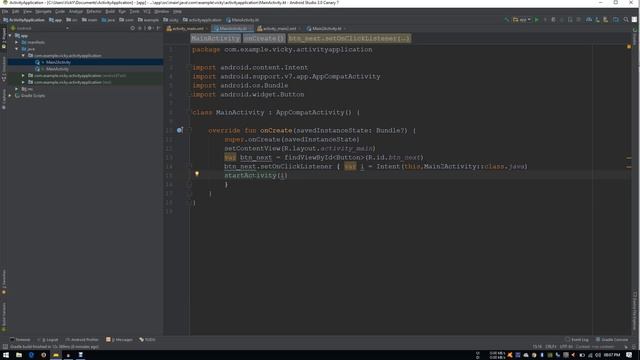The height and width of the screenshot is (360, 640).
Task: Collapse the java folder node
Action: (17, 49)
